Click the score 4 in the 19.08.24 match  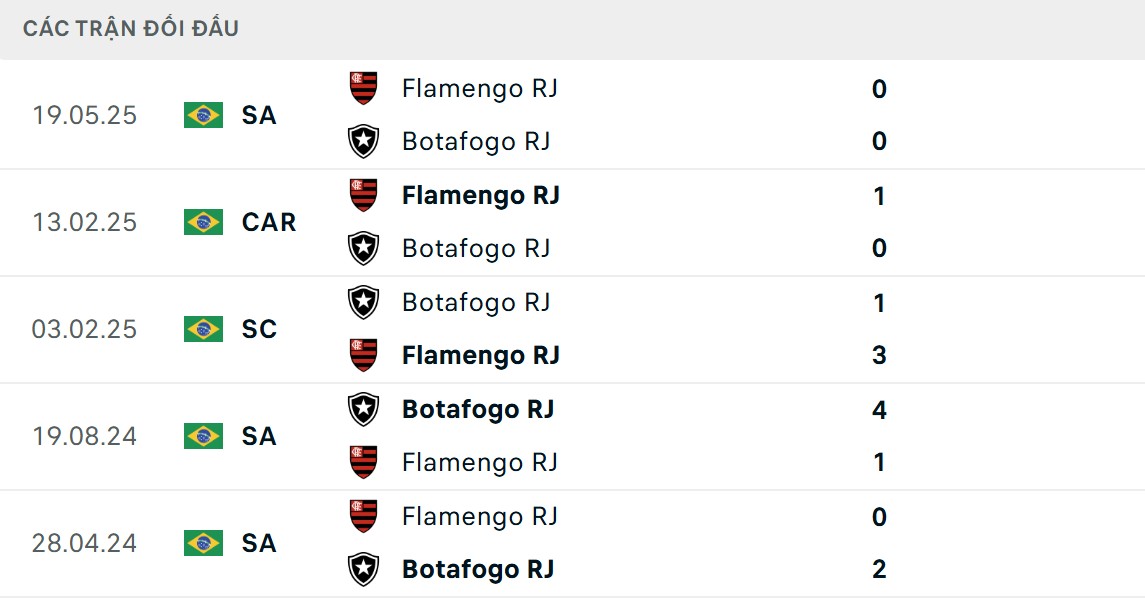coord(878,409)
